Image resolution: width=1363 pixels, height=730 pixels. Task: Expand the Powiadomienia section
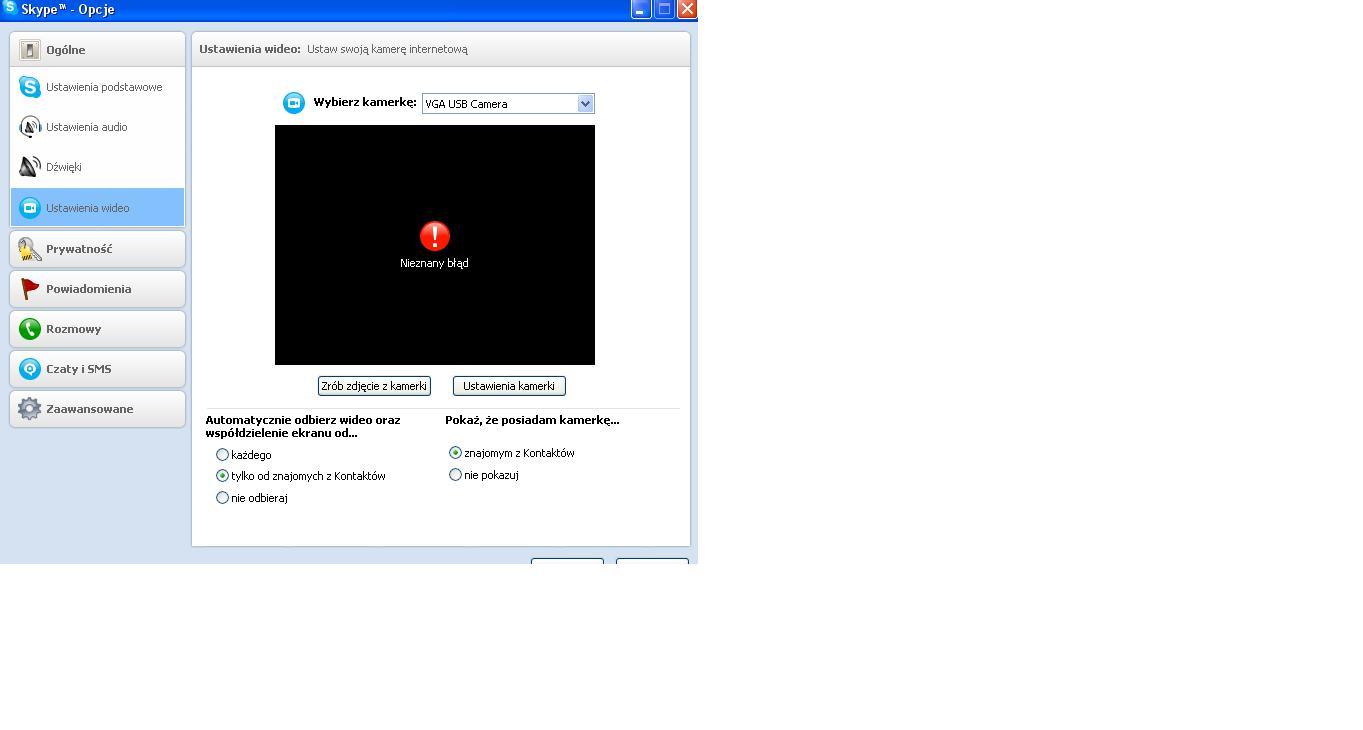click(x=97, y=289)
